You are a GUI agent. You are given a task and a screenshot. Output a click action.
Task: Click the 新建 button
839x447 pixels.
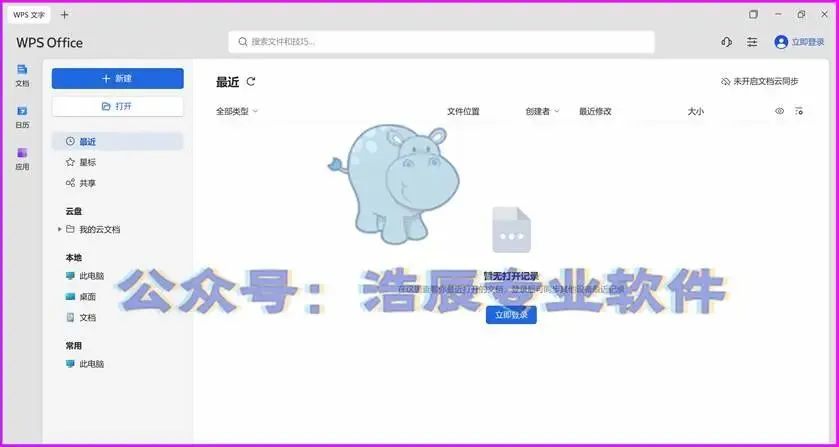(x=118, y=79)
